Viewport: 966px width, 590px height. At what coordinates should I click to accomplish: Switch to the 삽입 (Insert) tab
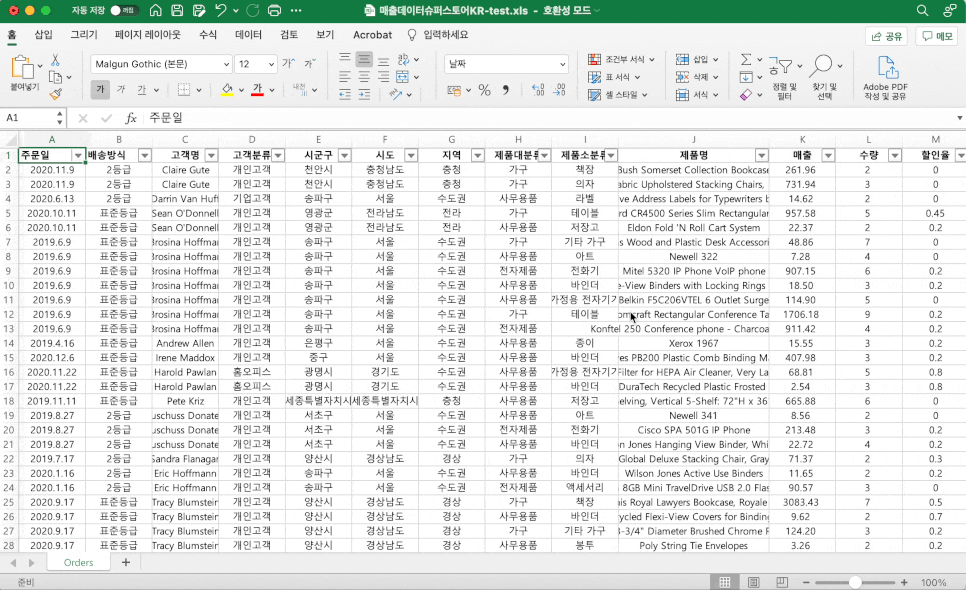tap(43, 35)
